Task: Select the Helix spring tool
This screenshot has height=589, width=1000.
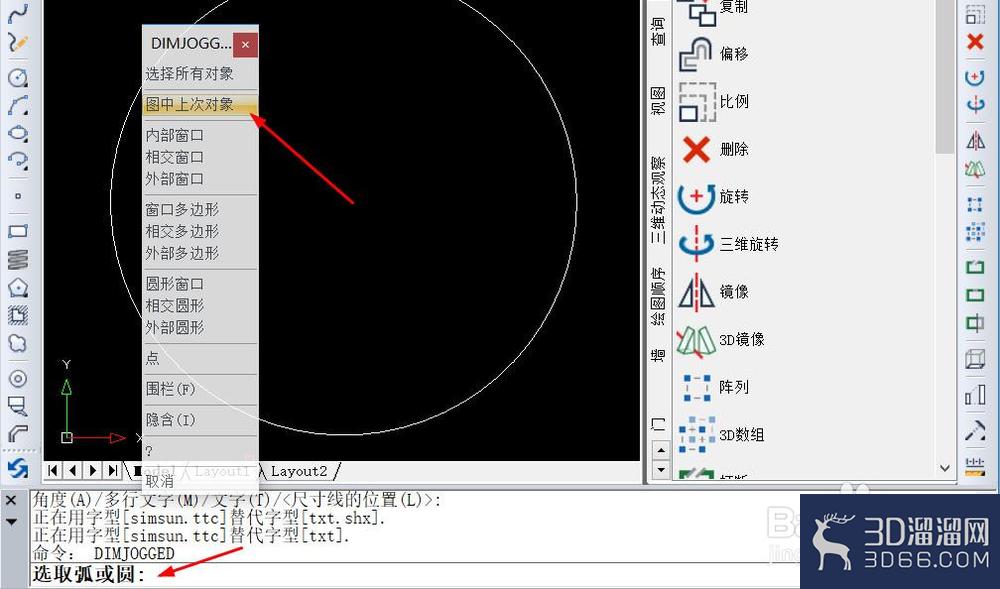Action: pyautogui.click(x=18, y=259)
